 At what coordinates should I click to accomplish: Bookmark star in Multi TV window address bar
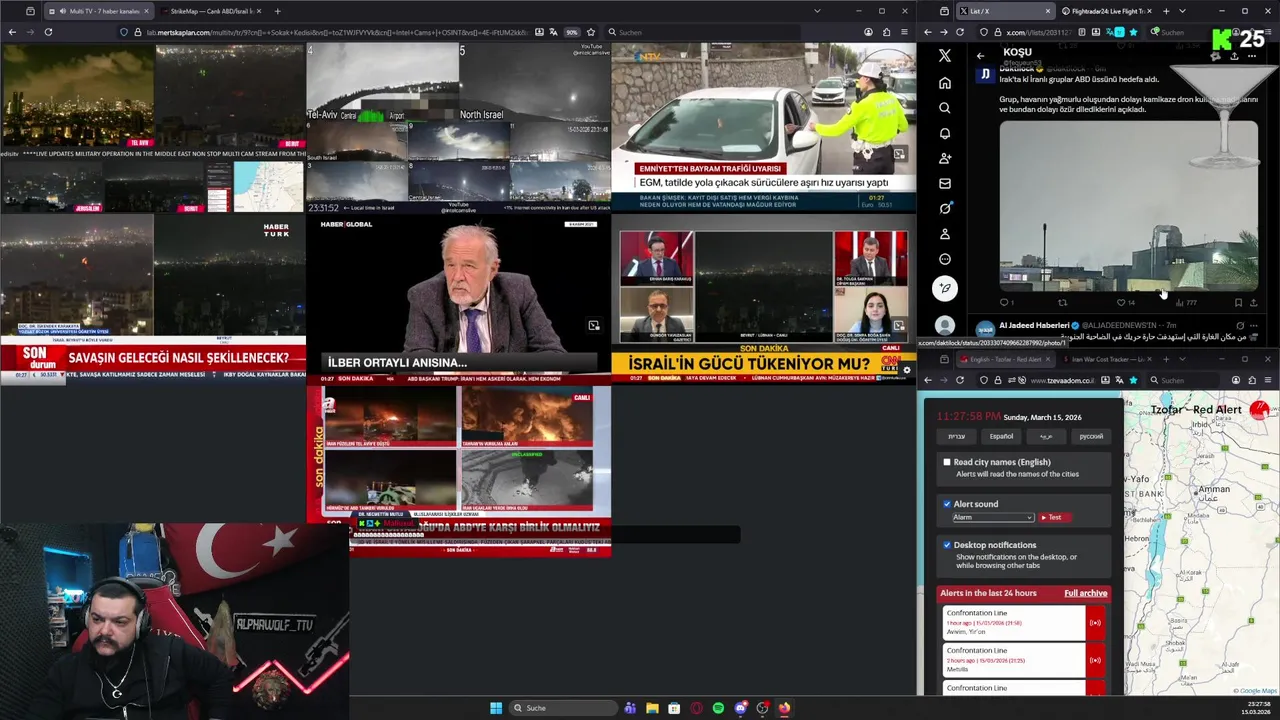pos(591,32)
